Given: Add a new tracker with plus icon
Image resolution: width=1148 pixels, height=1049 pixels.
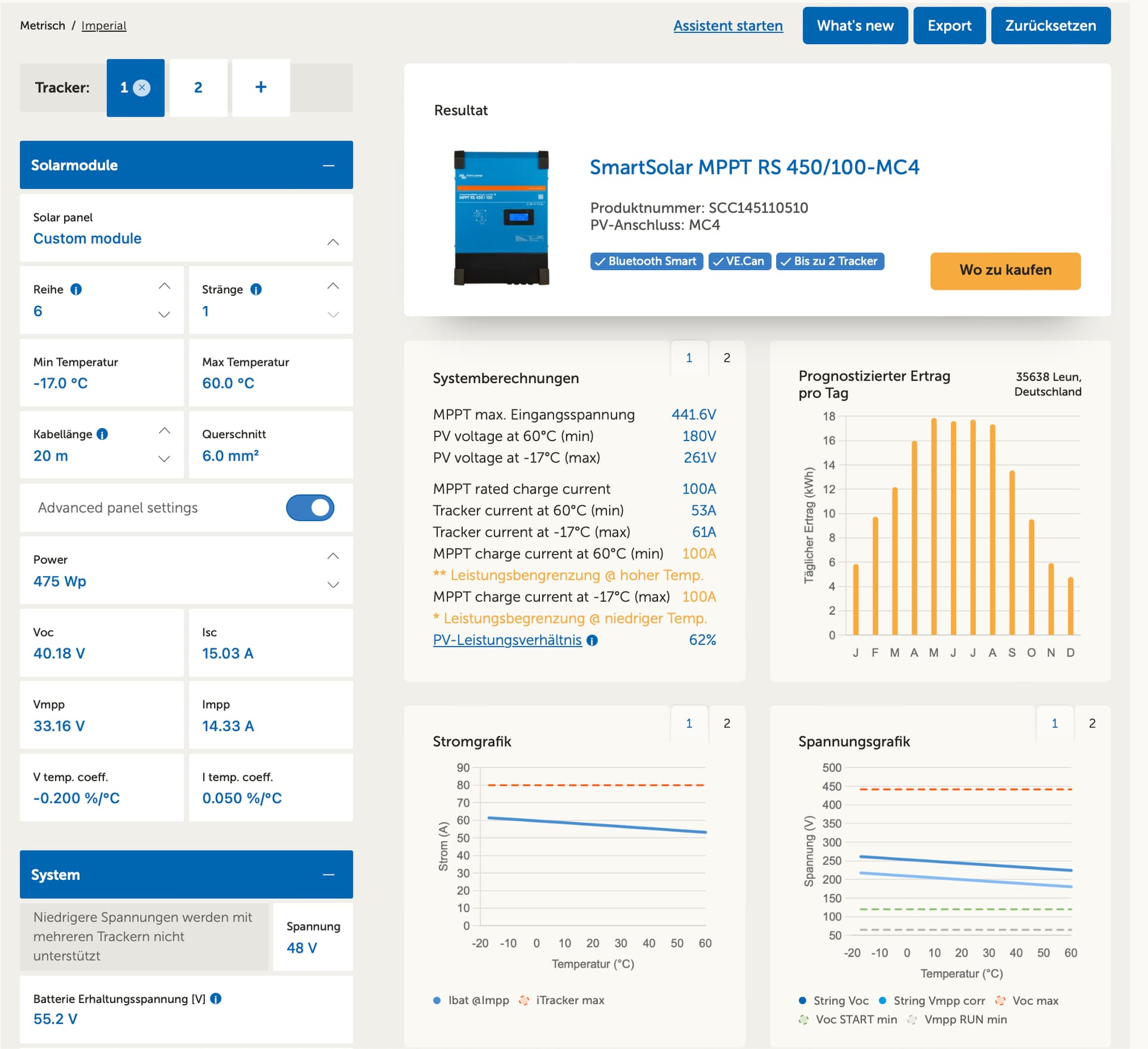Looking at the screenshot, I should coord(261,87).
